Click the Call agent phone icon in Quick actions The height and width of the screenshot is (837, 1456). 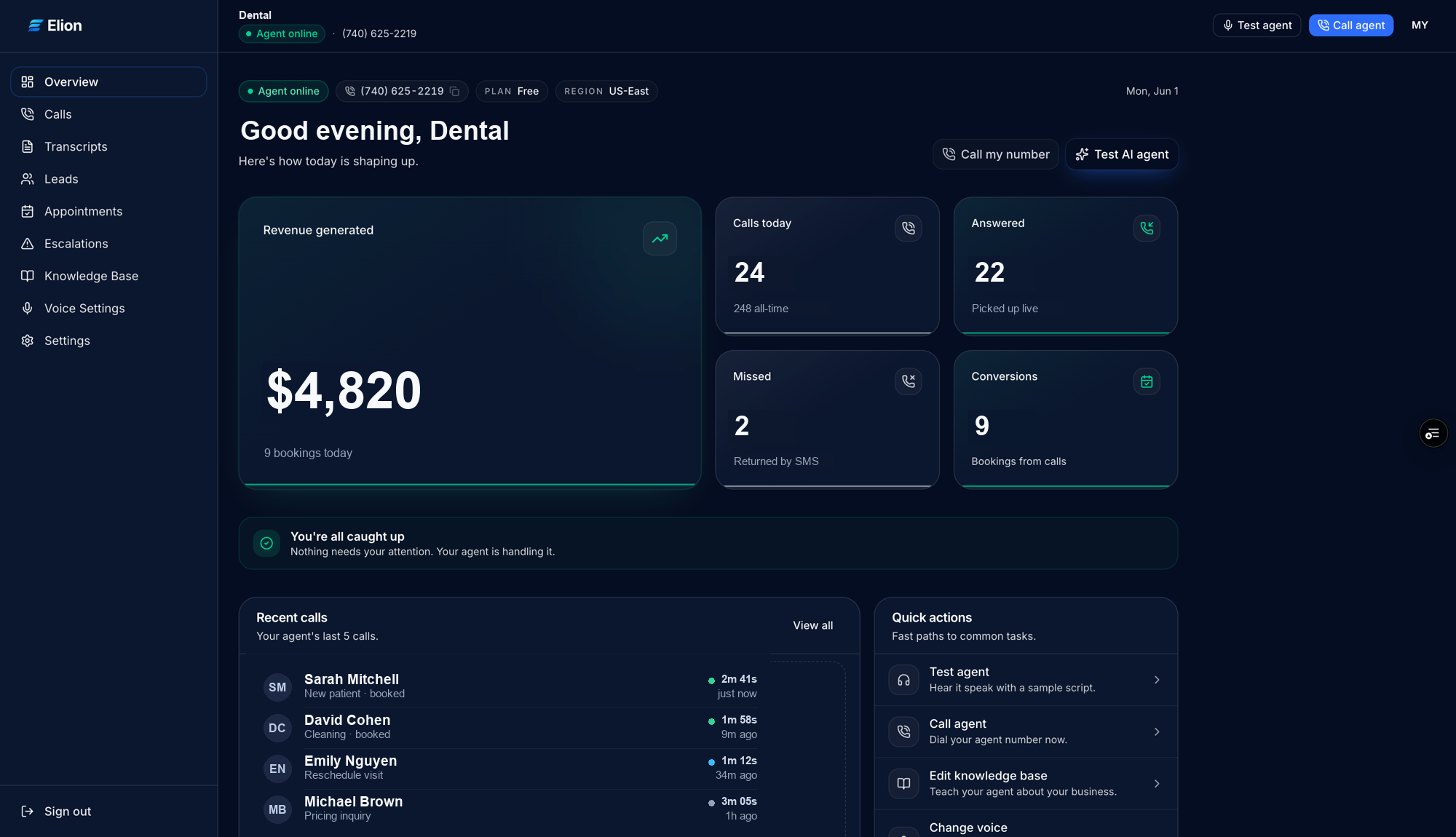point(903,732)
